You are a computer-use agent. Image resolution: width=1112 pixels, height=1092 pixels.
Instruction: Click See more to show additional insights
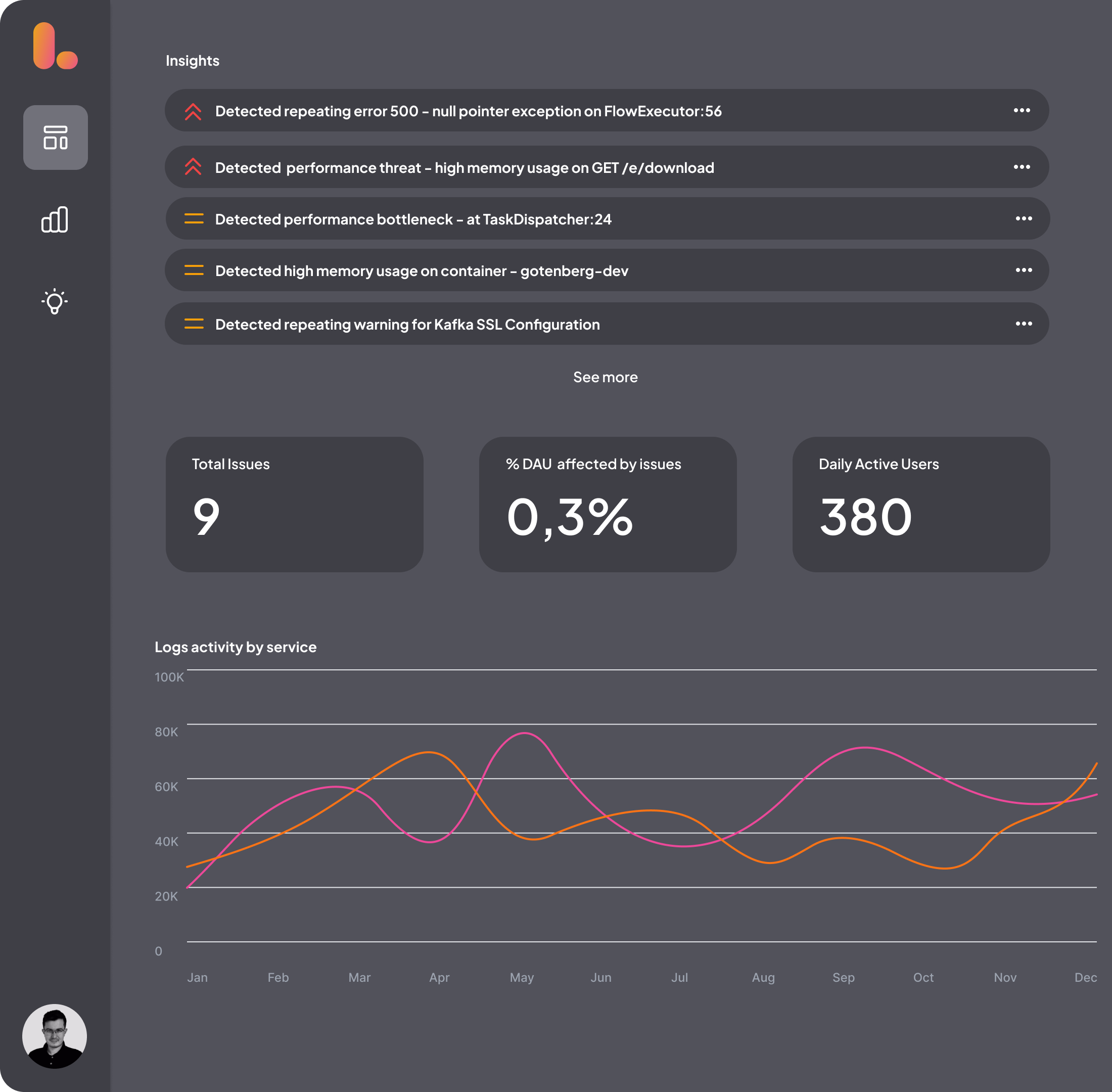coord(606,377)
